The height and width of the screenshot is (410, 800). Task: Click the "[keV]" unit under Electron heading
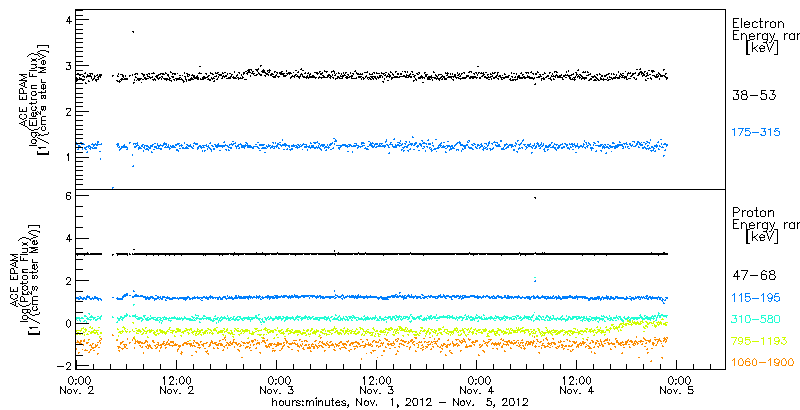(x=762, y=48)
